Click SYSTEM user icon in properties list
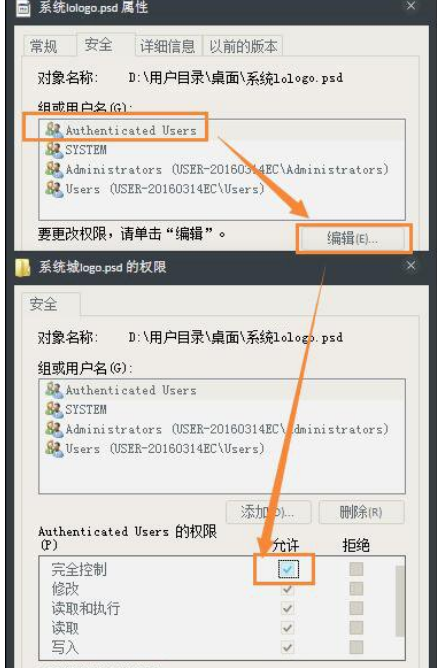The width and height of the screenshot is (437, 668). coord(54,150)
